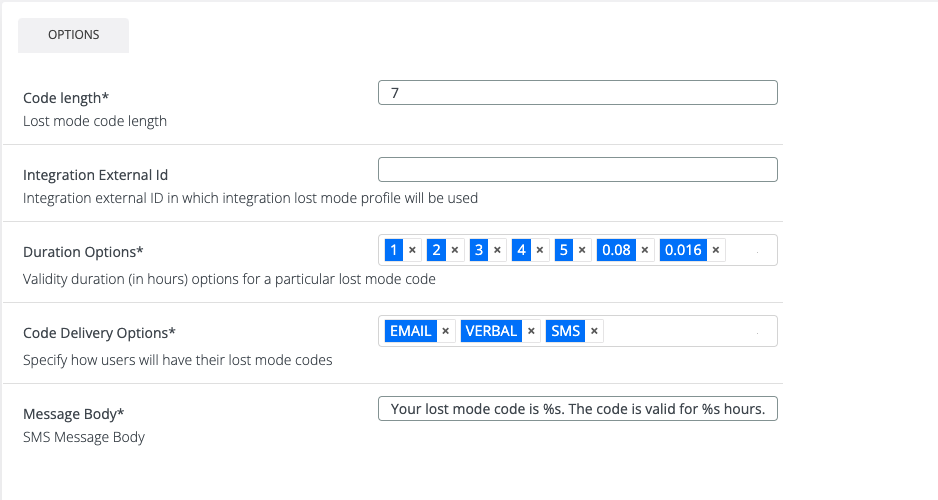Screen dimensions: 938x500
Task: Focus the Integration External Id field
Action: pos(578,170)
